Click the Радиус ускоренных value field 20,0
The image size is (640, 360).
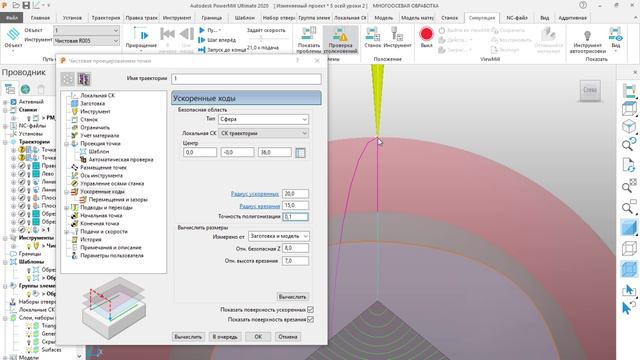click(x=295, y=193)
